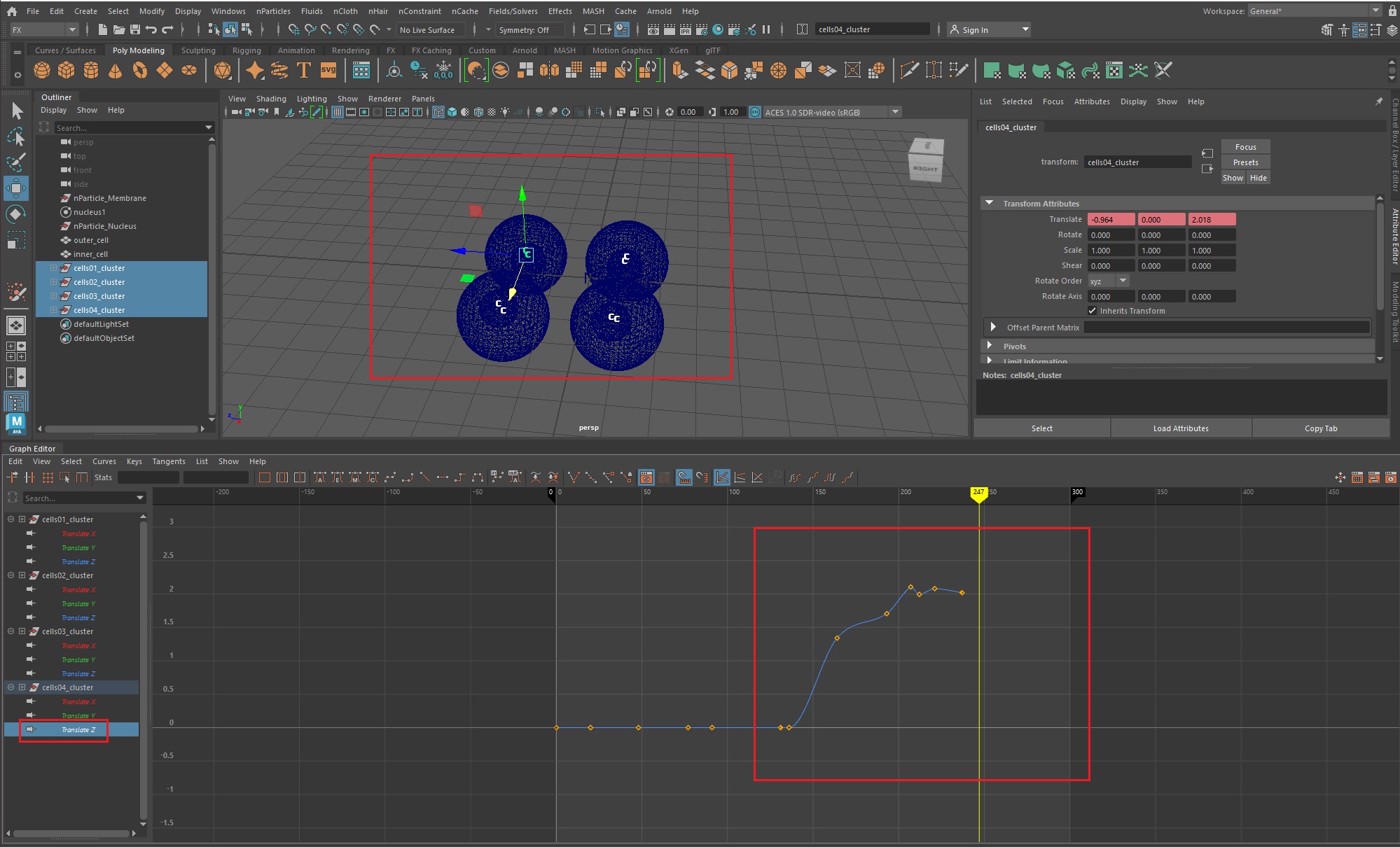1400x847 pixels.
Task: Select the polygon cone shelf icon
Action: [116, 70]
